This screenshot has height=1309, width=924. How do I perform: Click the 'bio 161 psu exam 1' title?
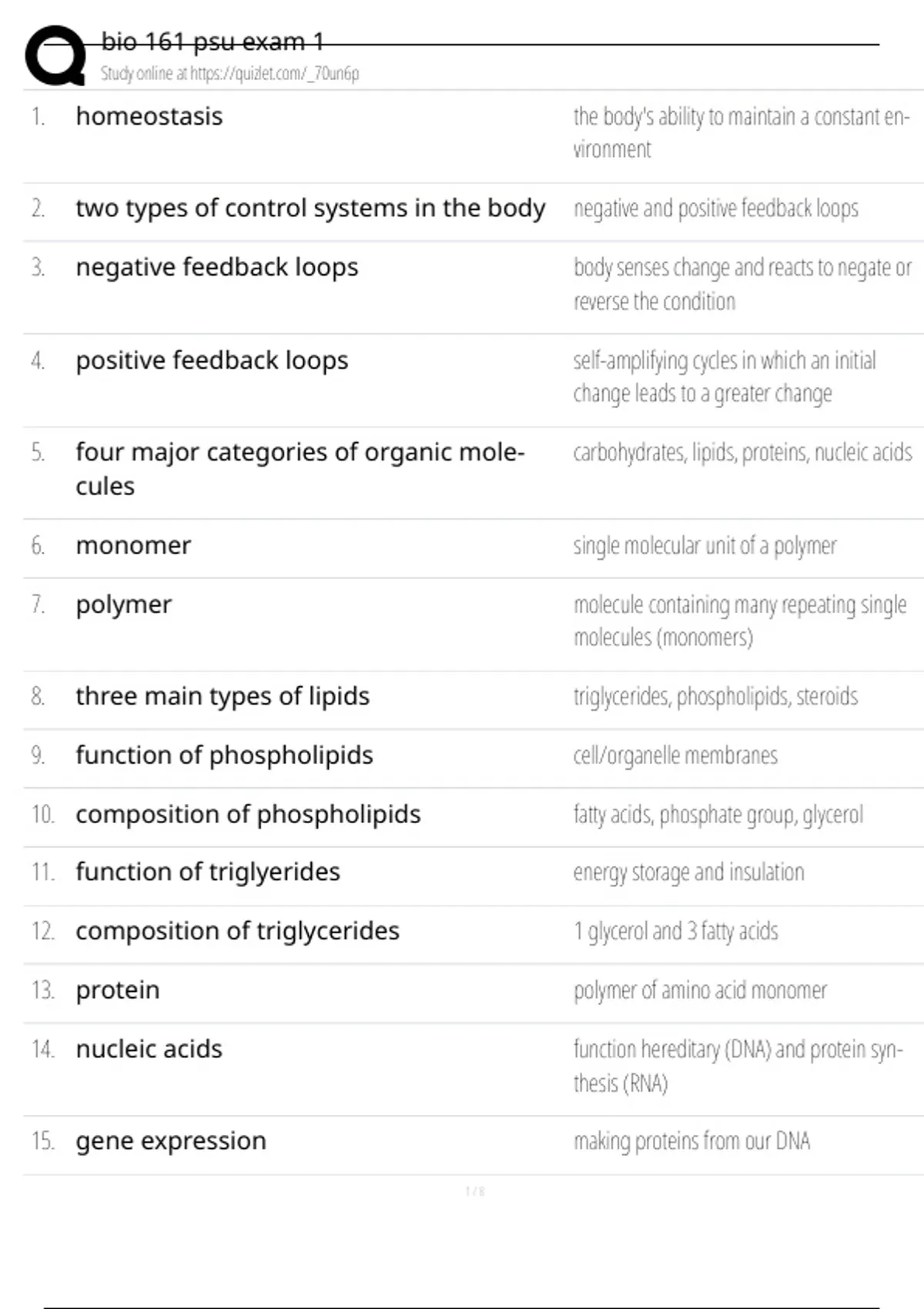[x=213, y=42]
